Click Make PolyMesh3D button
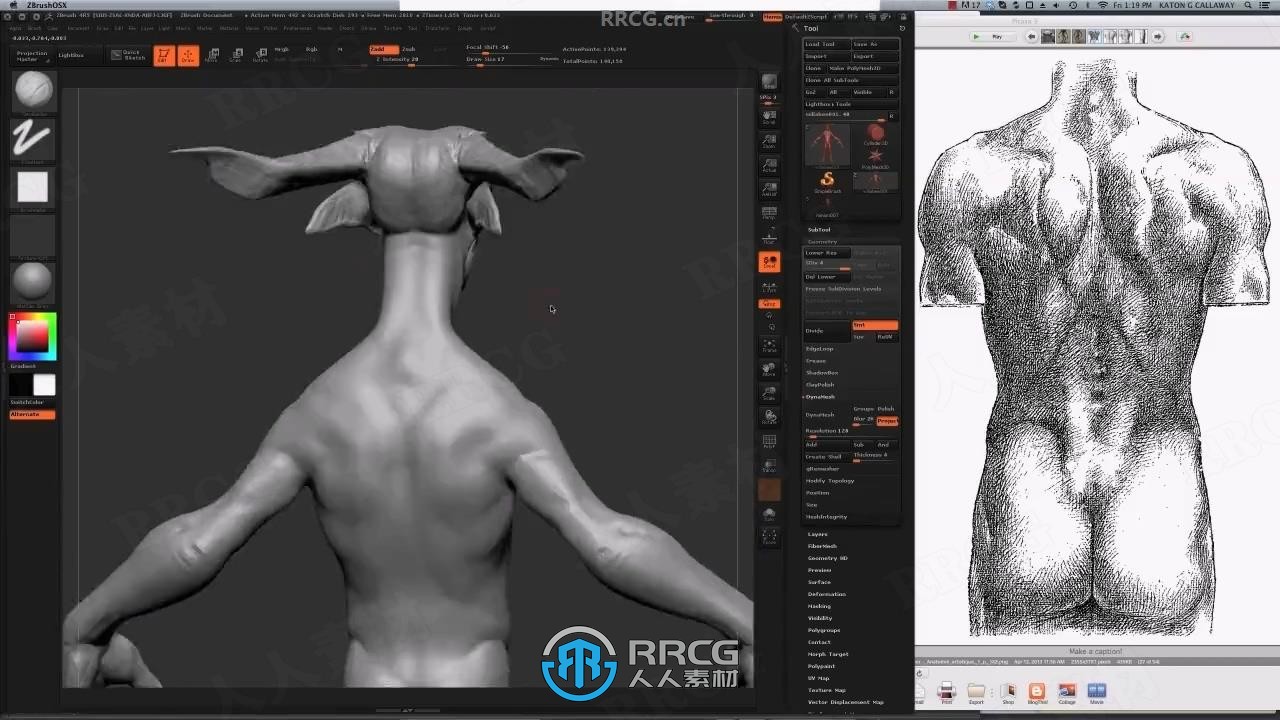 click(x=861, y=68)
